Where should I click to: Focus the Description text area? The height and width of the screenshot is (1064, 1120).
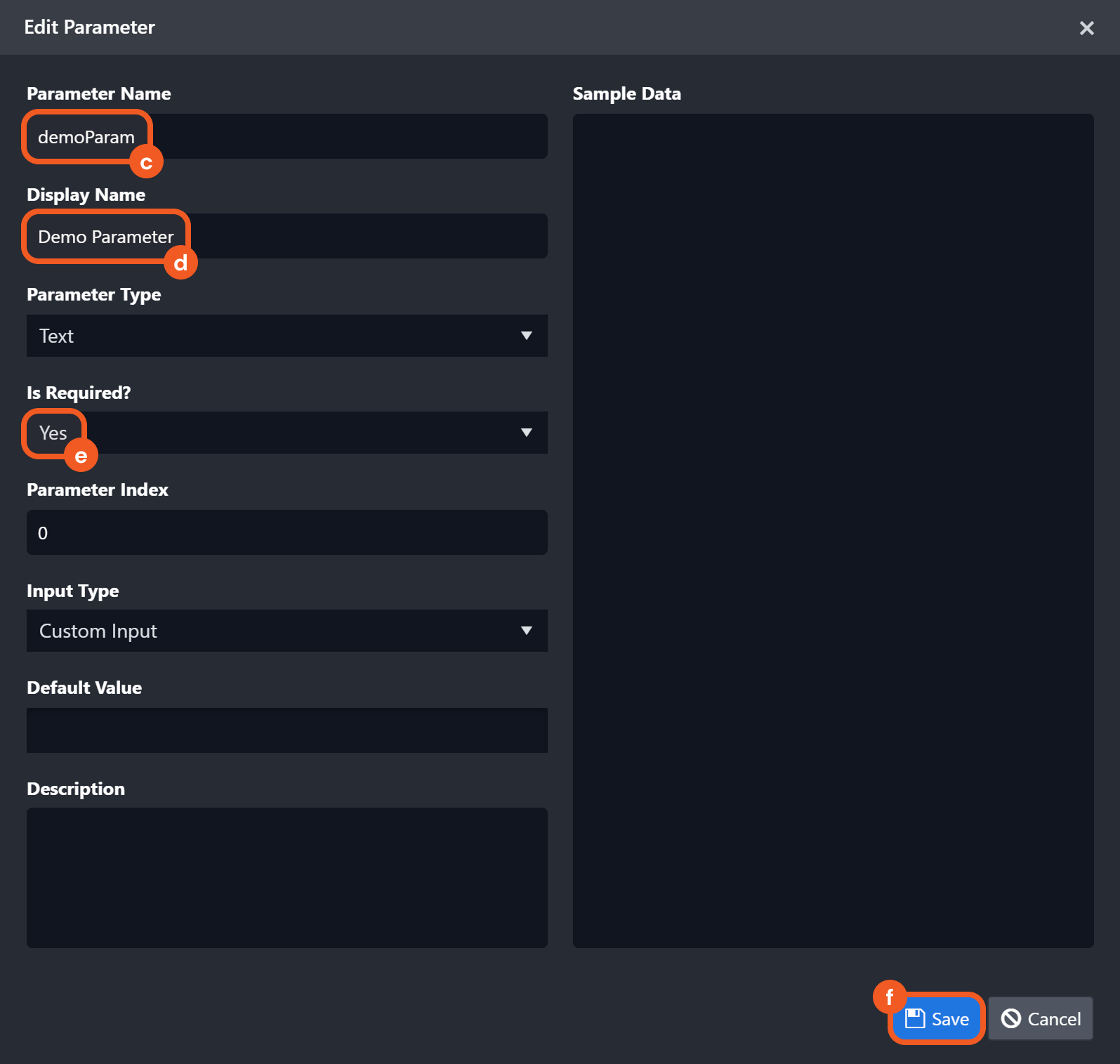[286, 877]
